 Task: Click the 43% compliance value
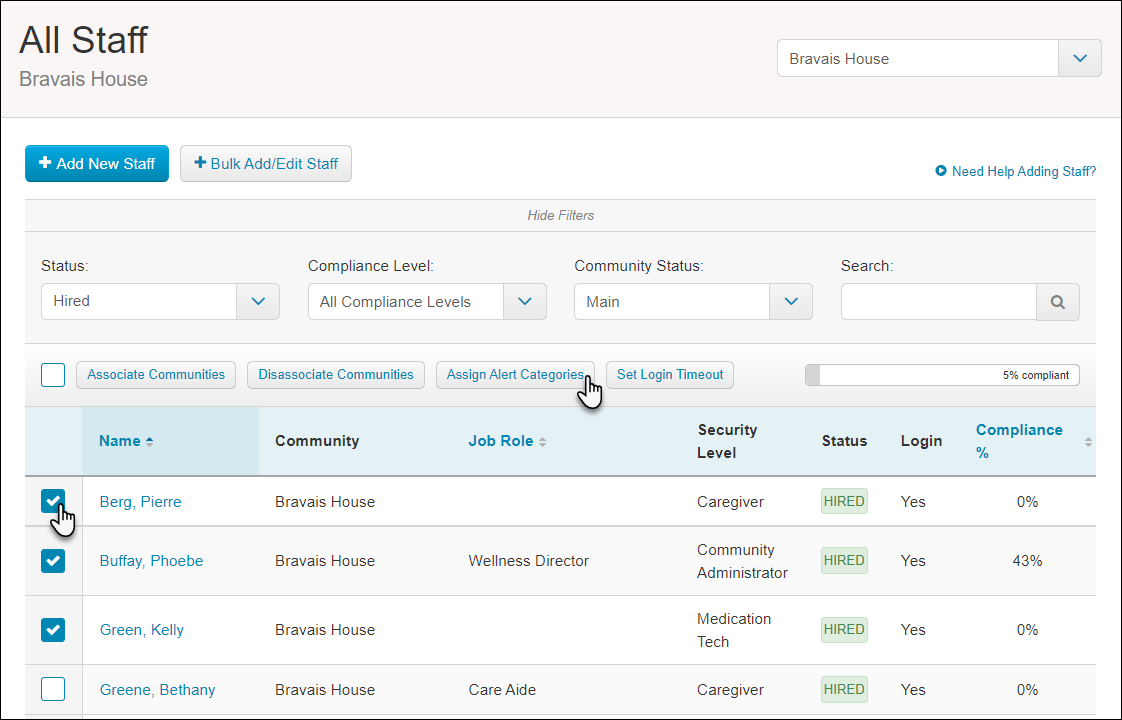[x=1027, y=561]
